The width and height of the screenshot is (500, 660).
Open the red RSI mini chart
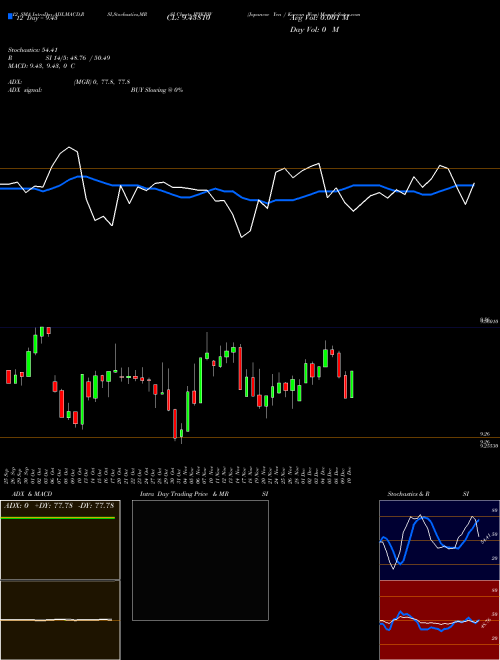coord(439,620)
